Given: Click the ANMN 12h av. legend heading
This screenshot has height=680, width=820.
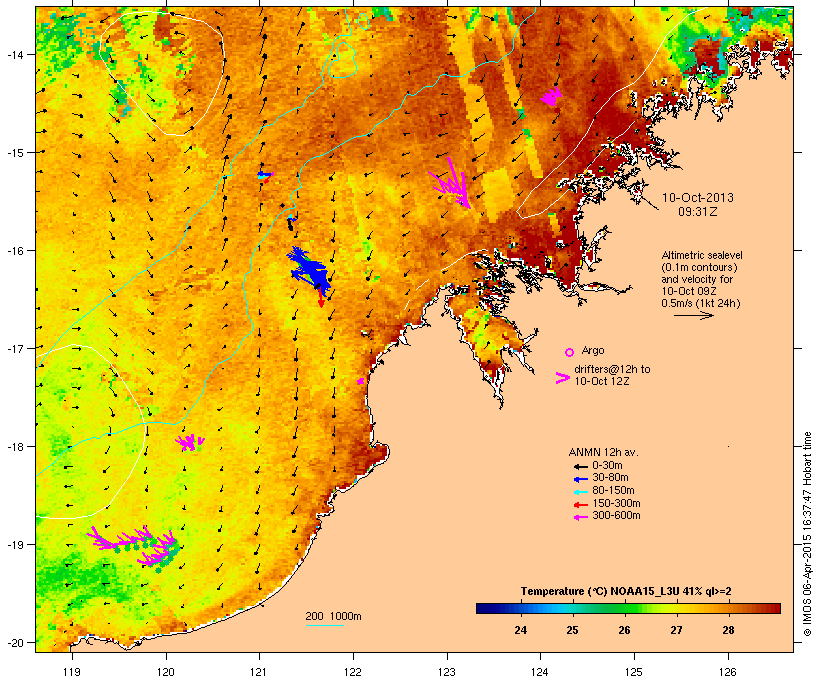Looking at the screenshot, I should point(603,452).
